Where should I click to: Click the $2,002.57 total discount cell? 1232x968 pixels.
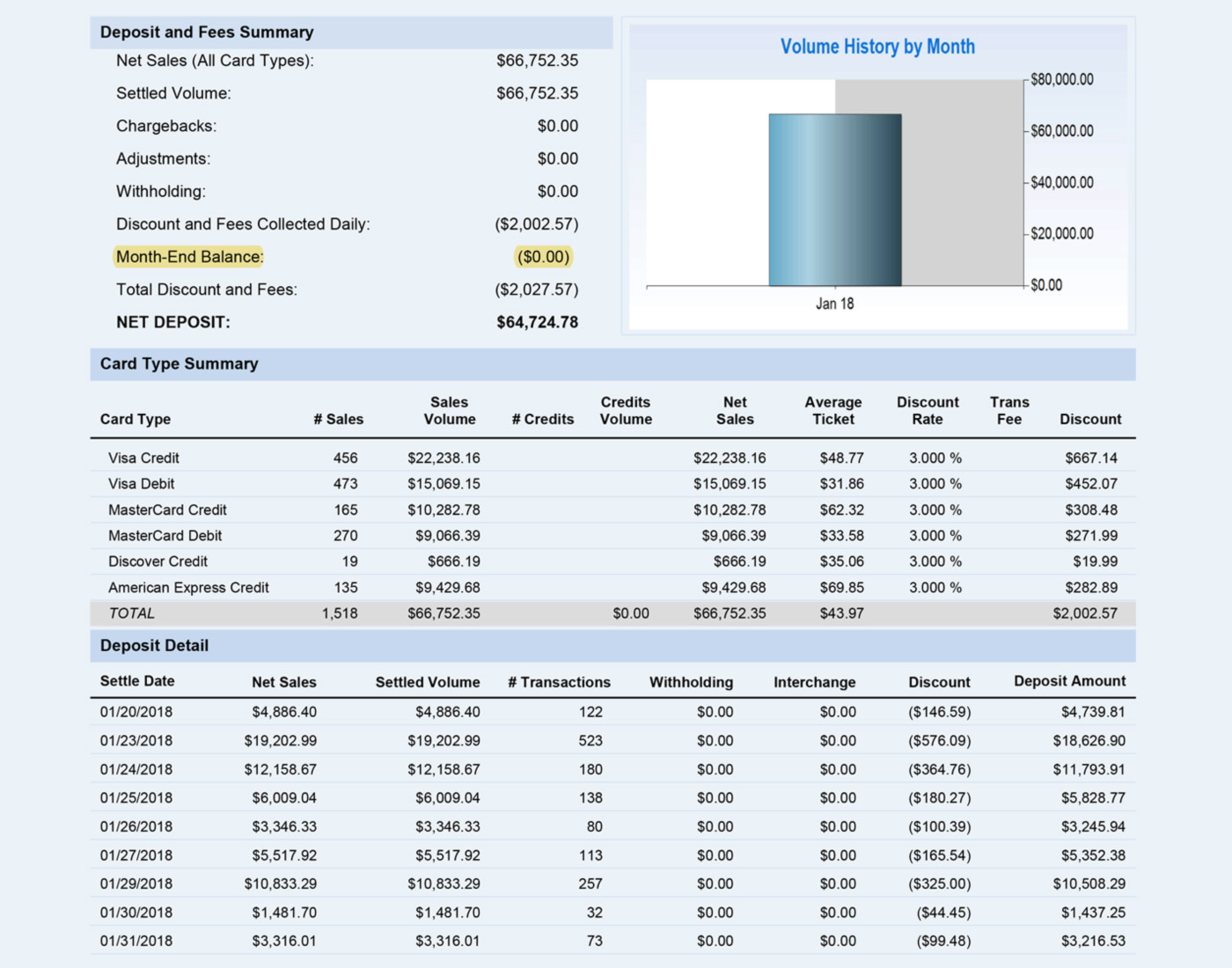coord(1085,613)
